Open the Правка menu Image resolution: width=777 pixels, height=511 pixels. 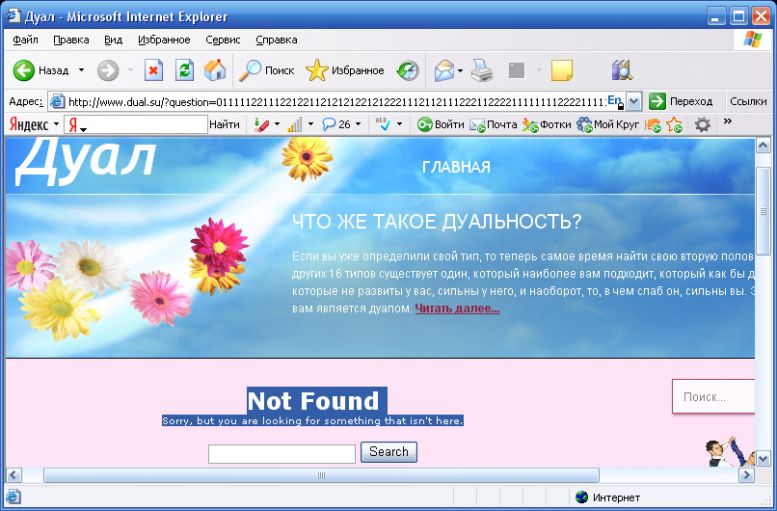71,40
